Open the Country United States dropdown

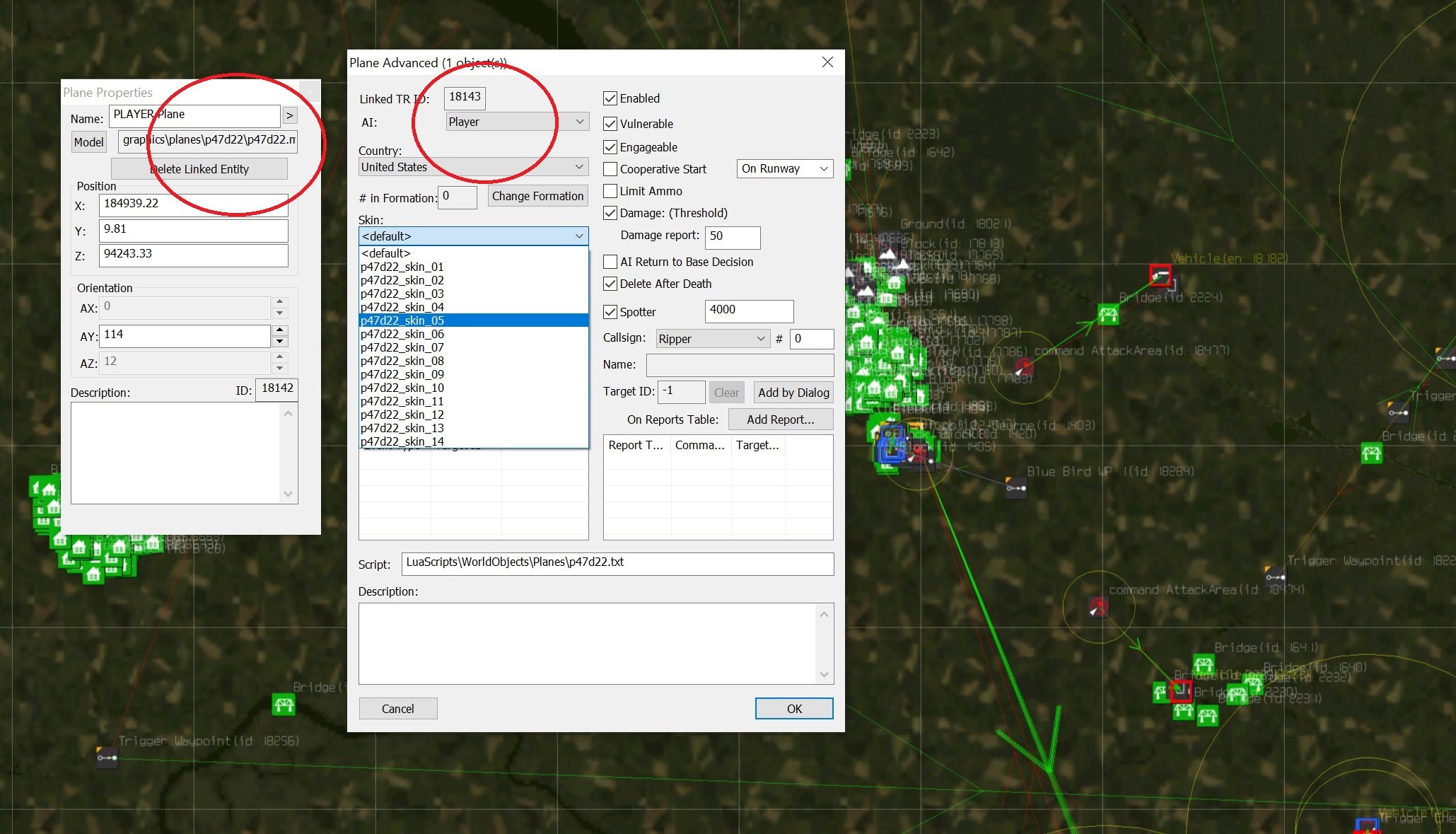(473, 167)
